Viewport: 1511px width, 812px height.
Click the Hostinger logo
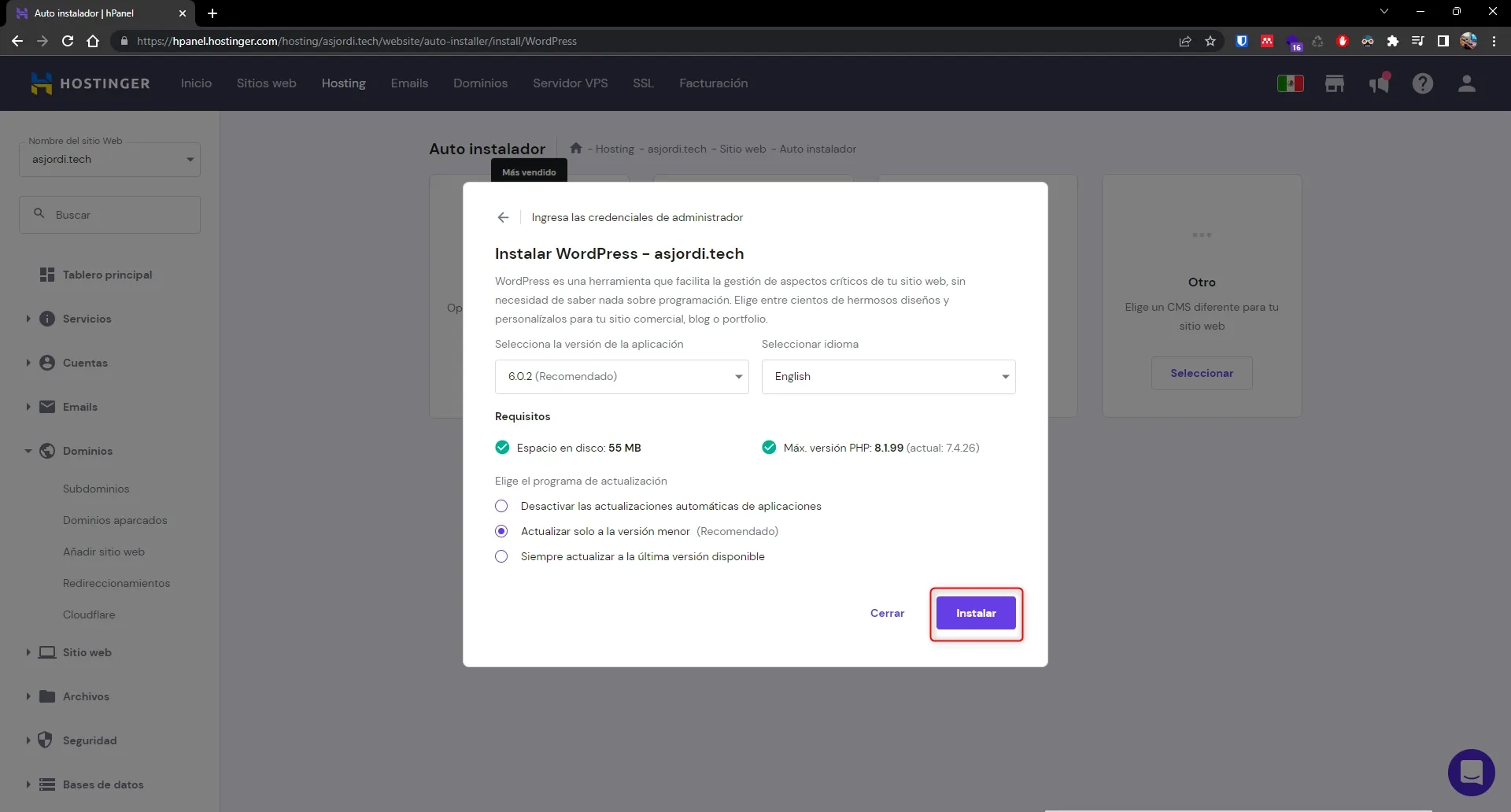90,83
